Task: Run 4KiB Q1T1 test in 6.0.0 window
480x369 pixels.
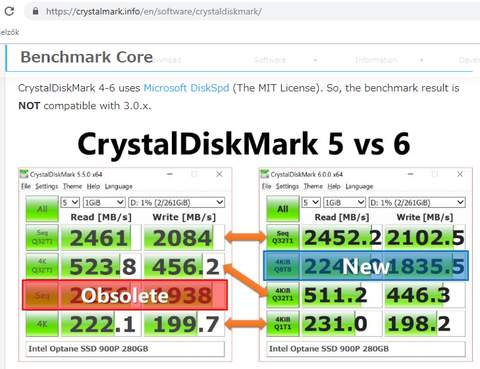Action: tap(283, 324)
